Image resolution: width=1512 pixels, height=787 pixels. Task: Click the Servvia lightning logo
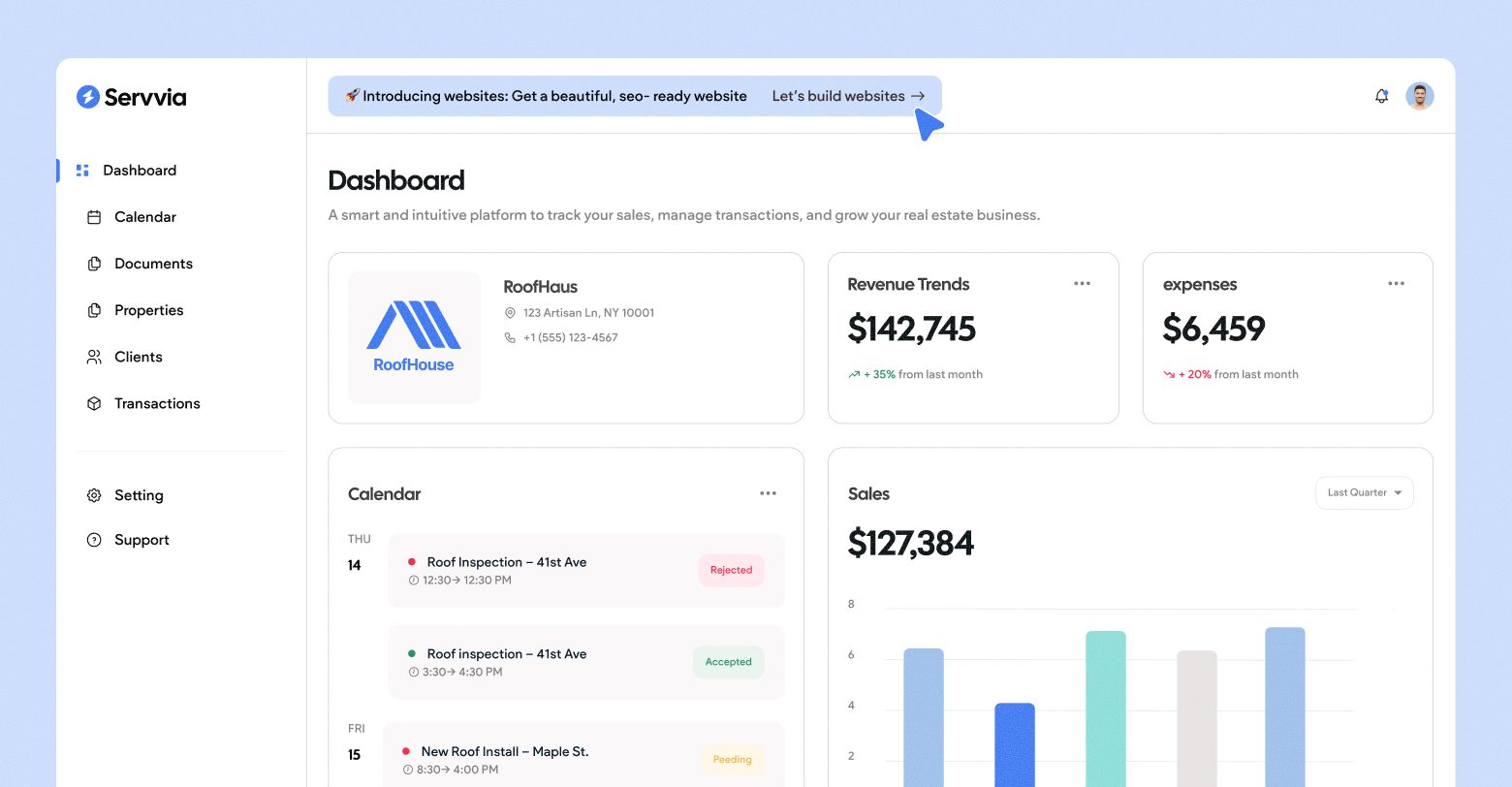coord(88,97)
